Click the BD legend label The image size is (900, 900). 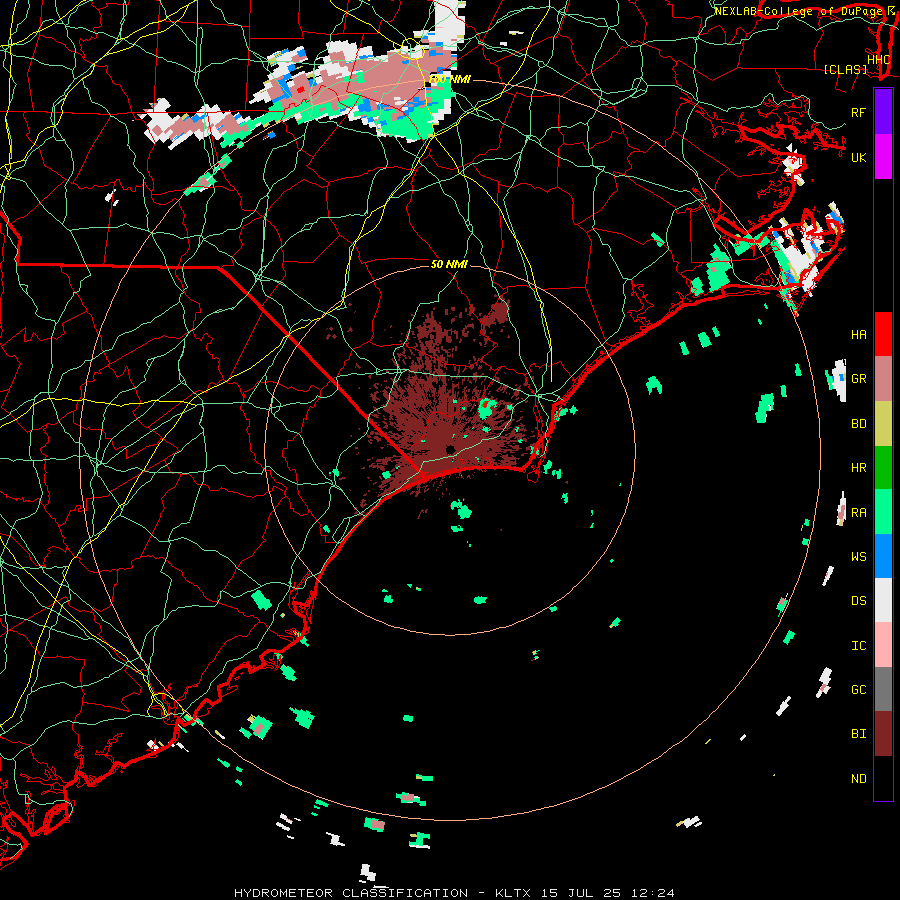coord(858,424)
